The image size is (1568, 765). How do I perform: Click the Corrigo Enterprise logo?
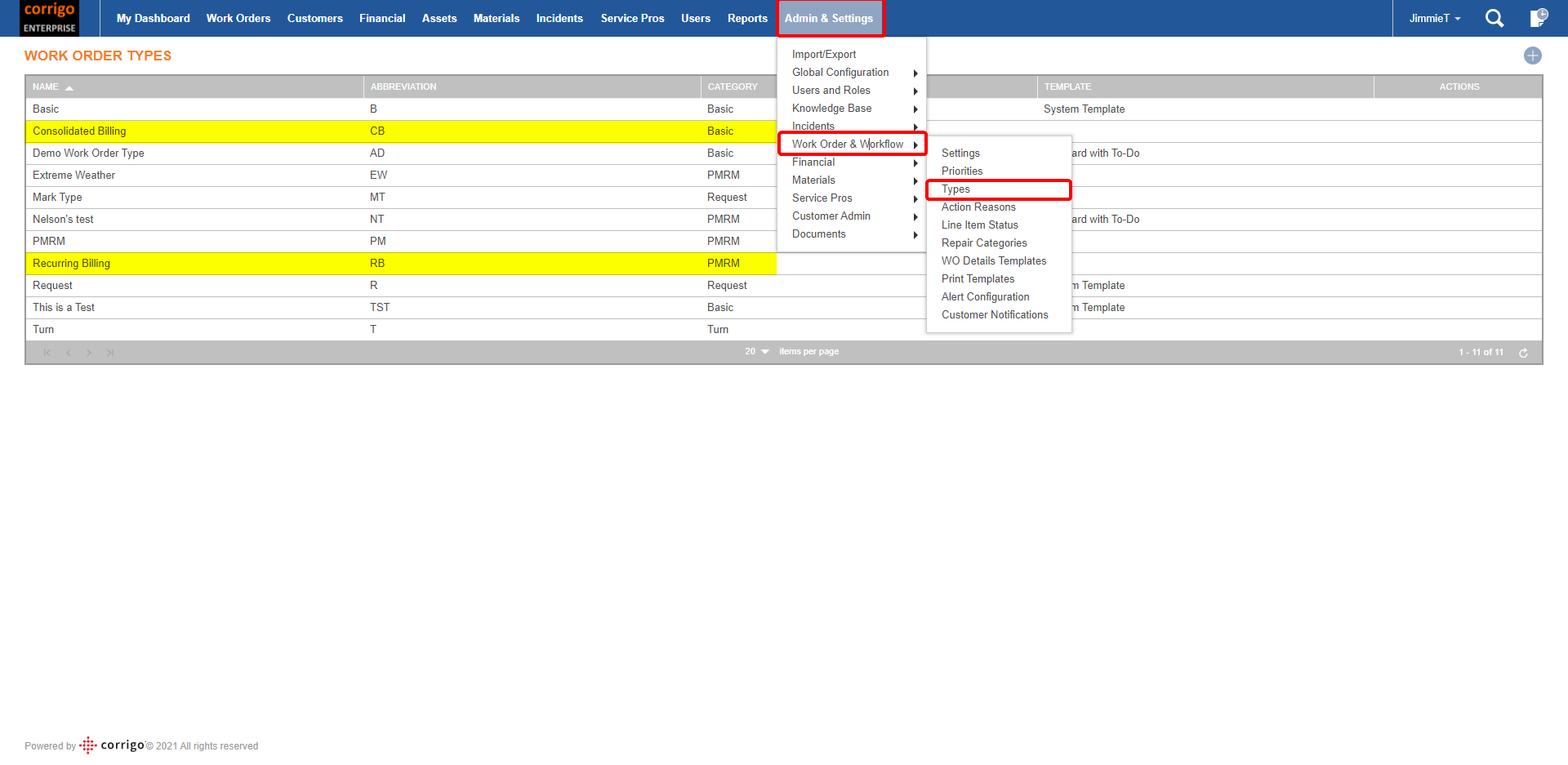coord(49,18)
